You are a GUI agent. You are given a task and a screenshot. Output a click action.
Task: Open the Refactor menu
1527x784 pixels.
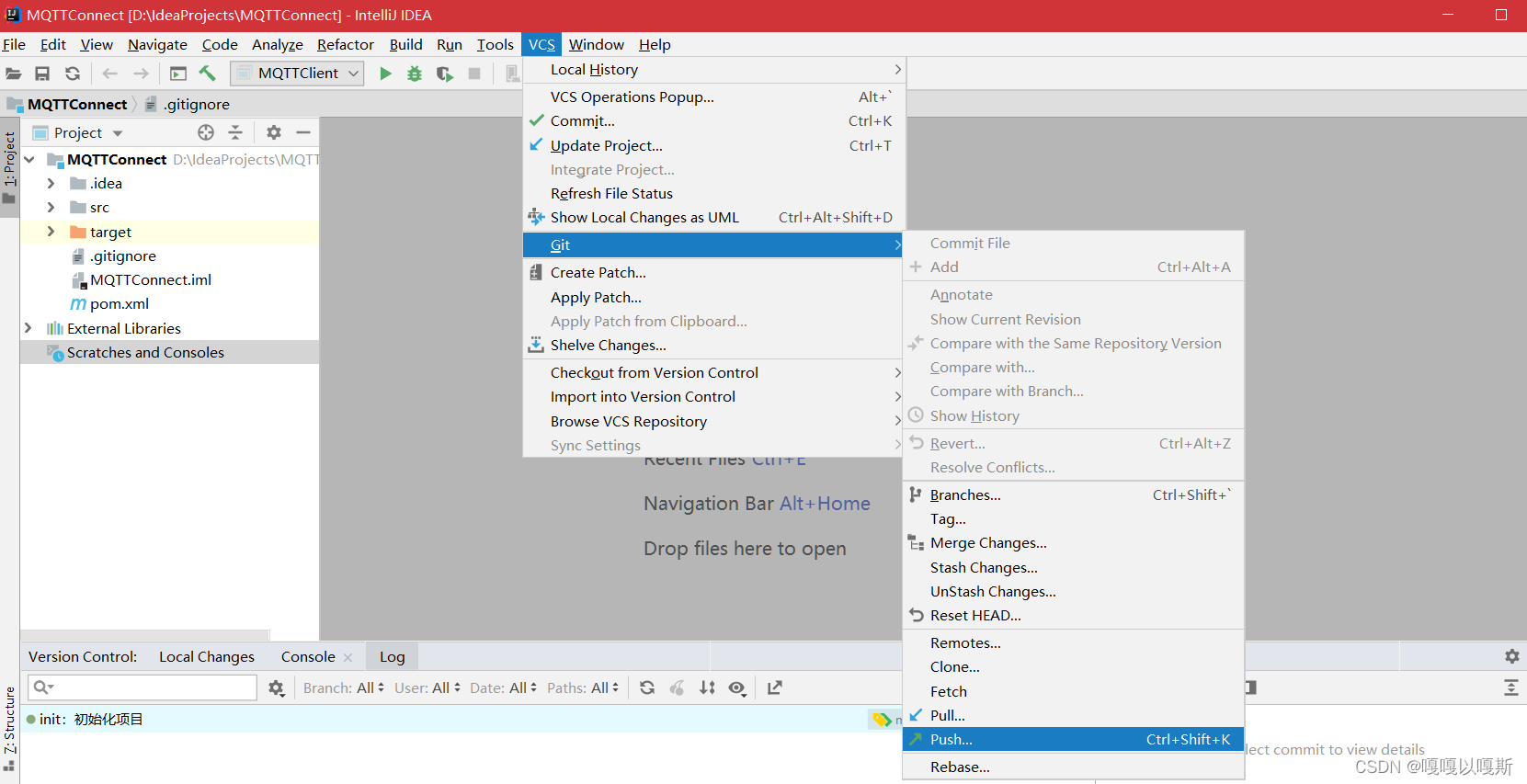346,44
